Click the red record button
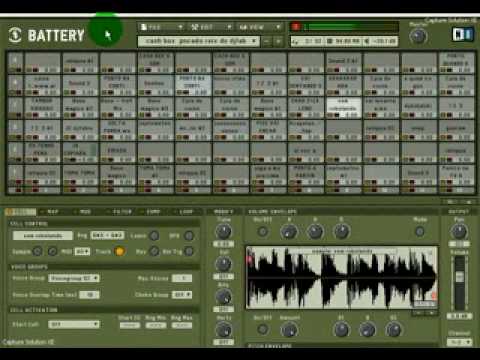This screenshot has height=360, width=480. coord(296,27)
